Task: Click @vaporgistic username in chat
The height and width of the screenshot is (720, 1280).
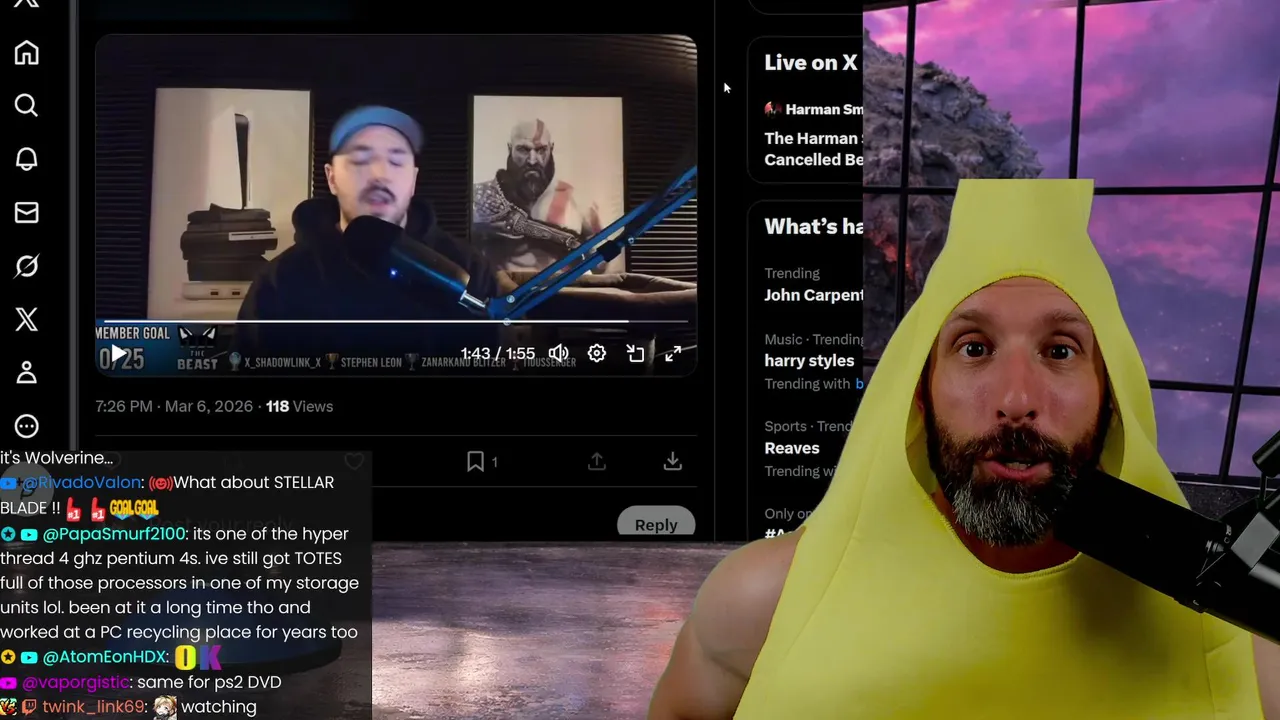Action: point(75,682)
